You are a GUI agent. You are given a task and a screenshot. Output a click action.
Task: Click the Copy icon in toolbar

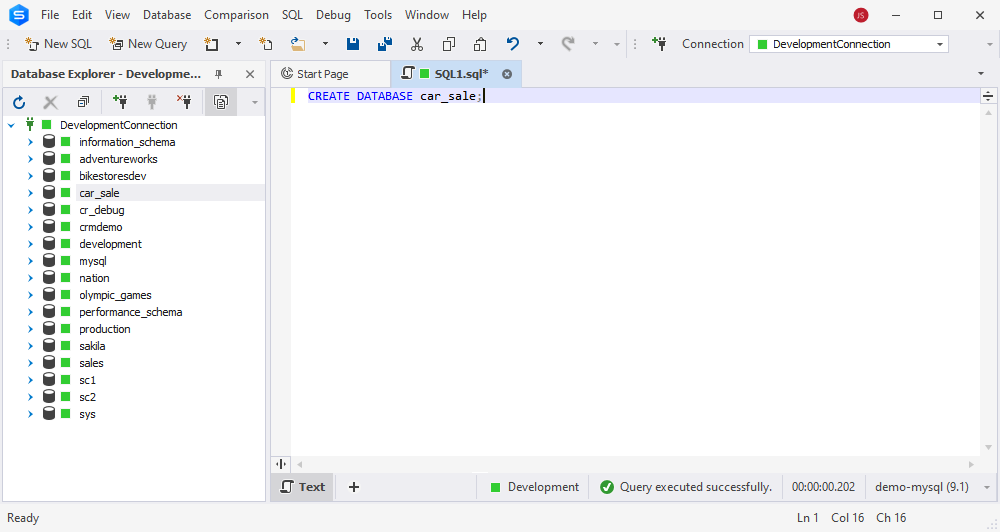click(449, 44)
